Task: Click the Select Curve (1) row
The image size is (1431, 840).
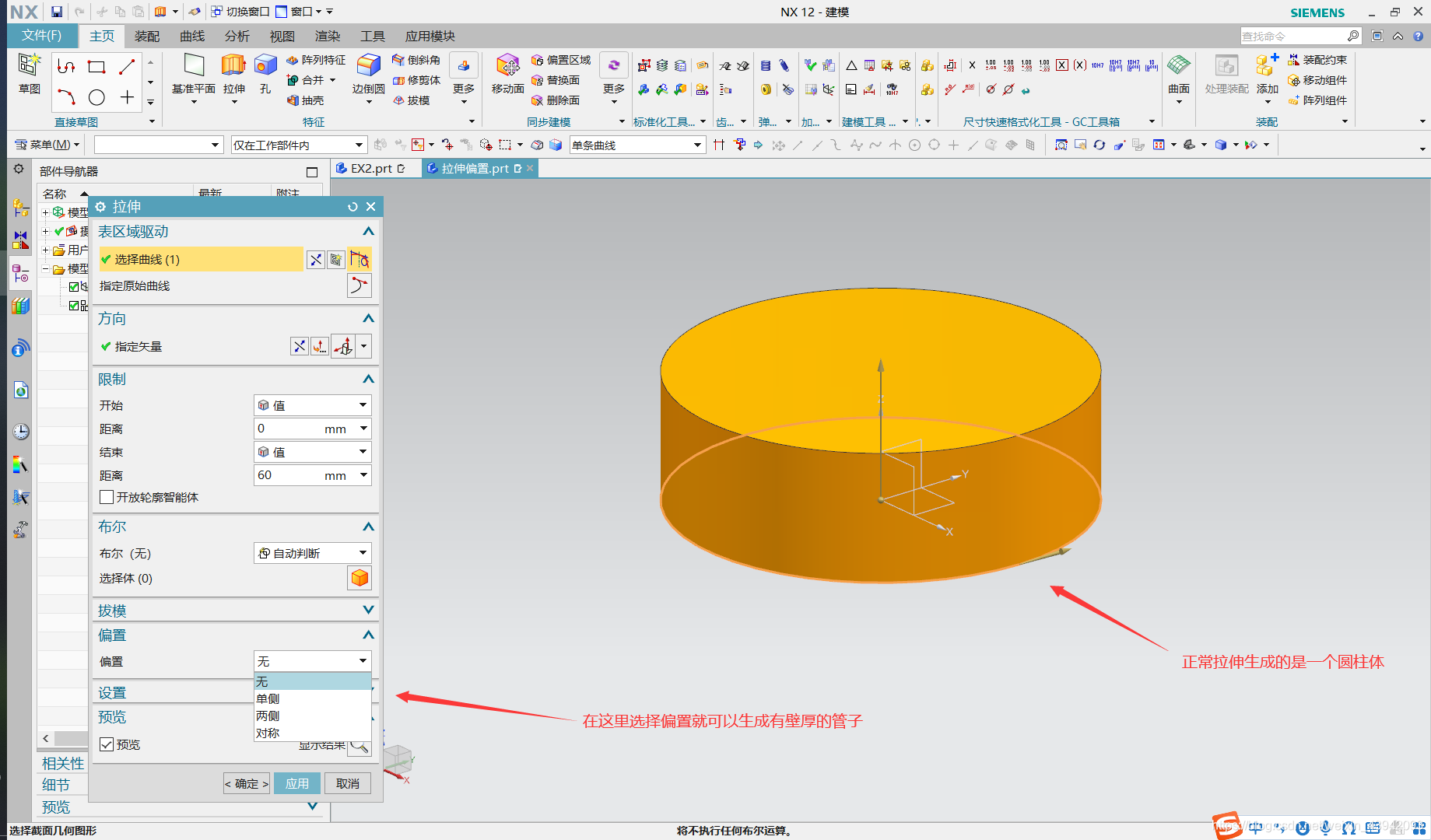Action: point(201,259)
